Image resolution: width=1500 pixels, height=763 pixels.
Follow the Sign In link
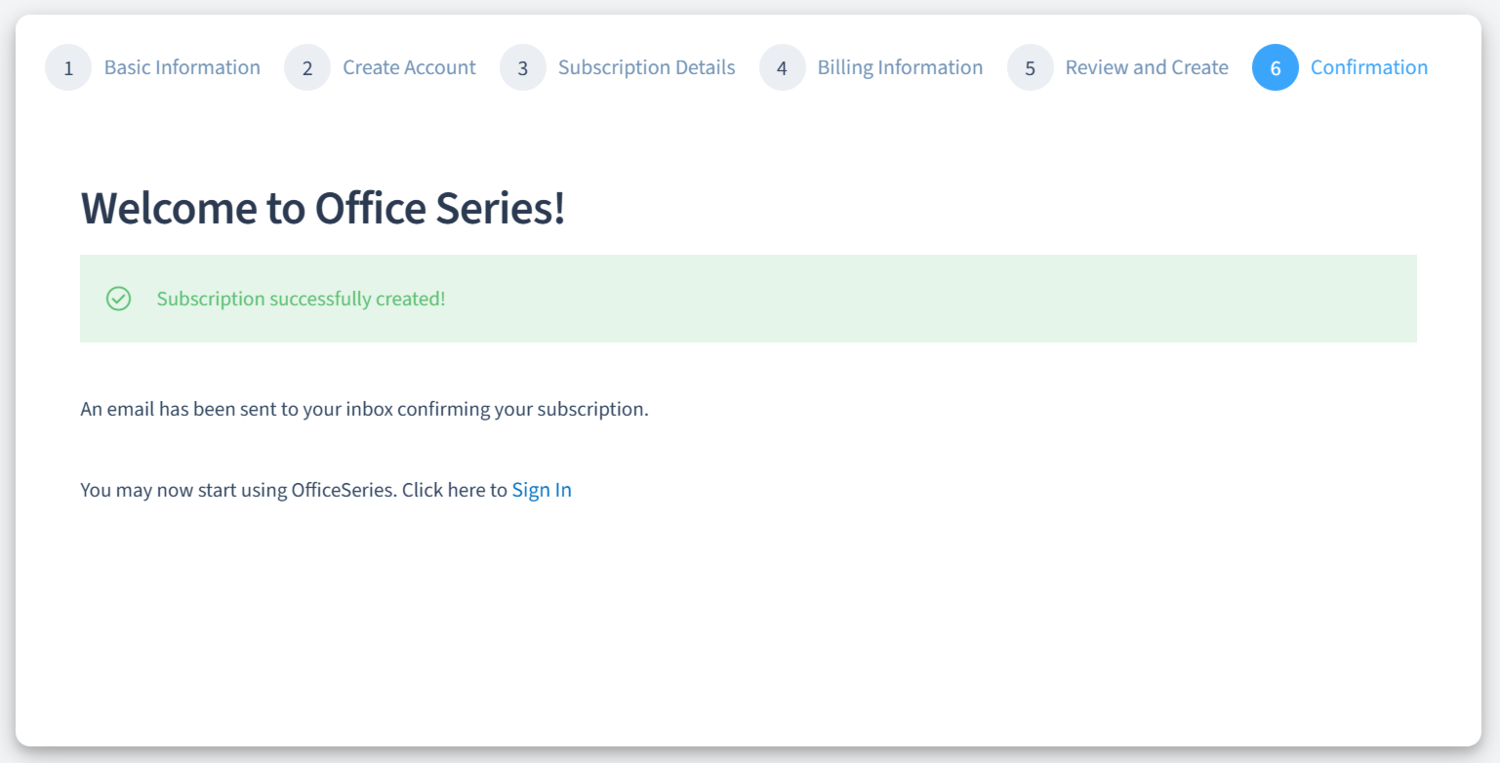coord(541,490)
